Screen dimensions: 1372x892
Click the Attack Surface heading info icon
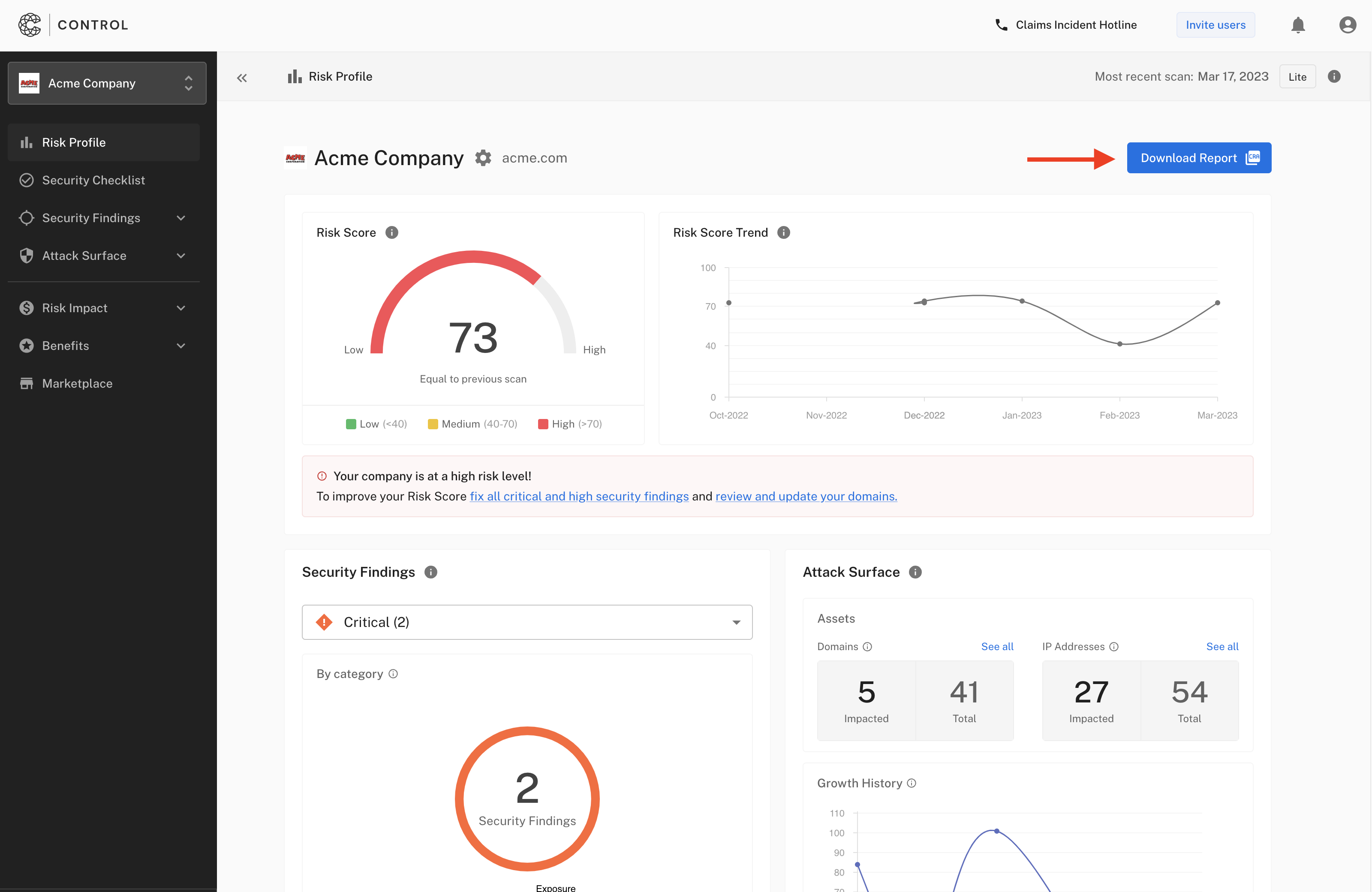point(915,572)
